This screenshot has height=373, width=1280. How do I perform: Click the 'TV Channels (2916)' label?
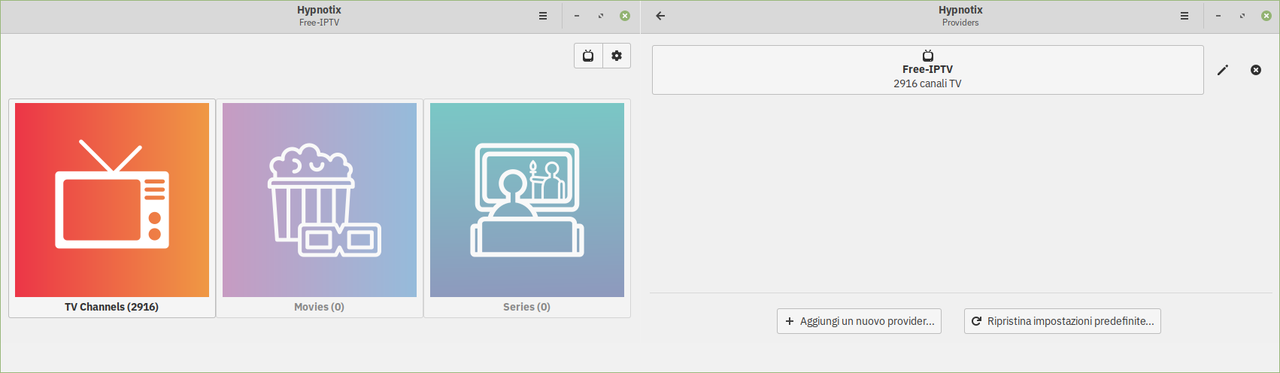[x=112, y=307]
